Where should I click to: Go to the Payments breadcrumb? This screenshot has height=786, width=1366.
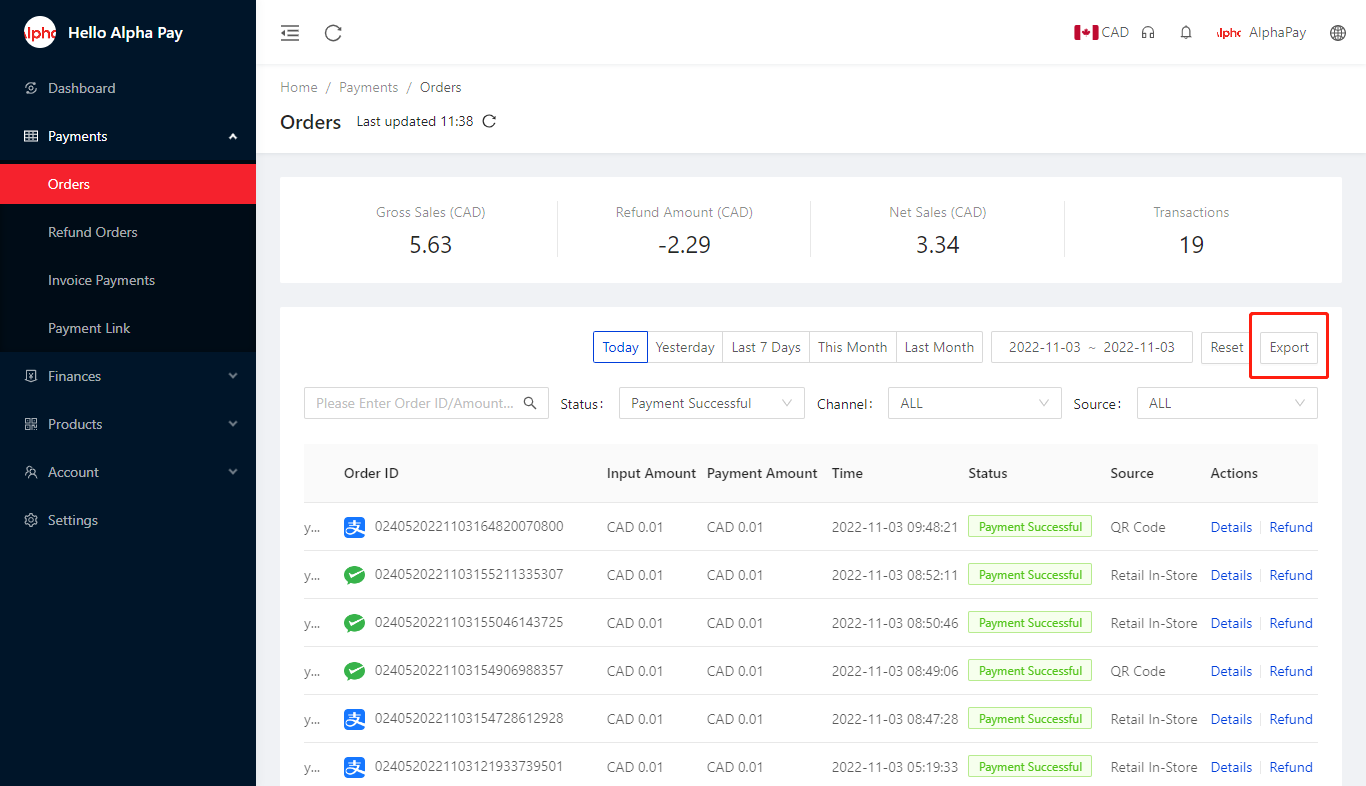click(x=369, y=87)
